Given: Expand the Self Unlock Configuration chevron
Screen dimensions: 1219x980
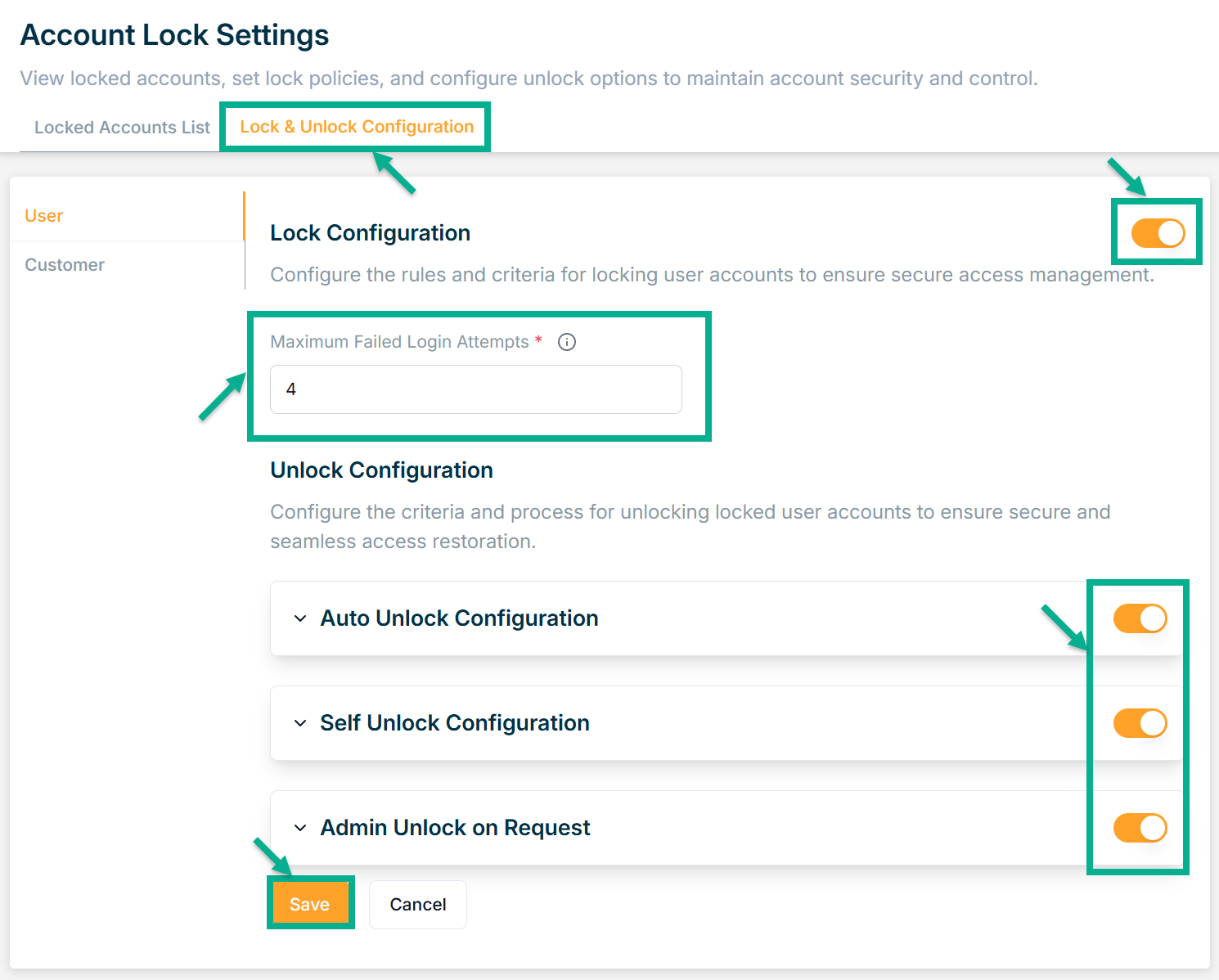Looking at the screenshot, I should 300,723.
